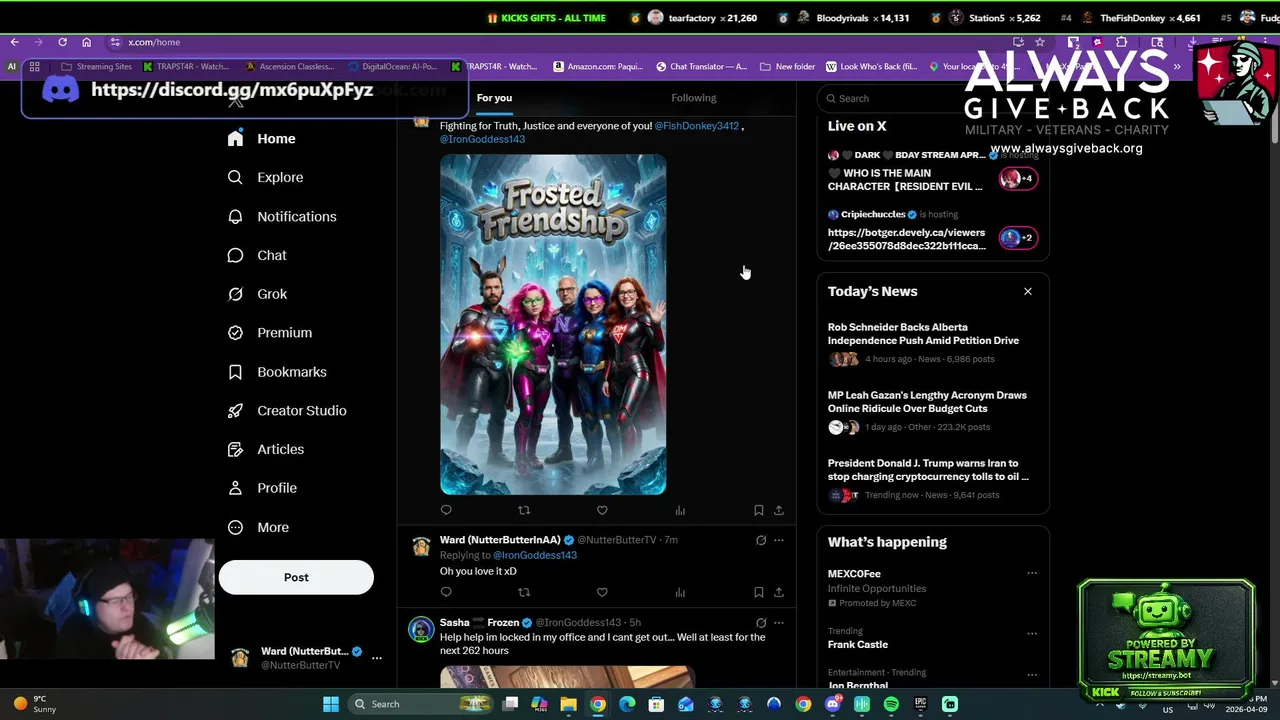Open account switcher menu for Ward
1280x720 pixels.
(377, 658)
